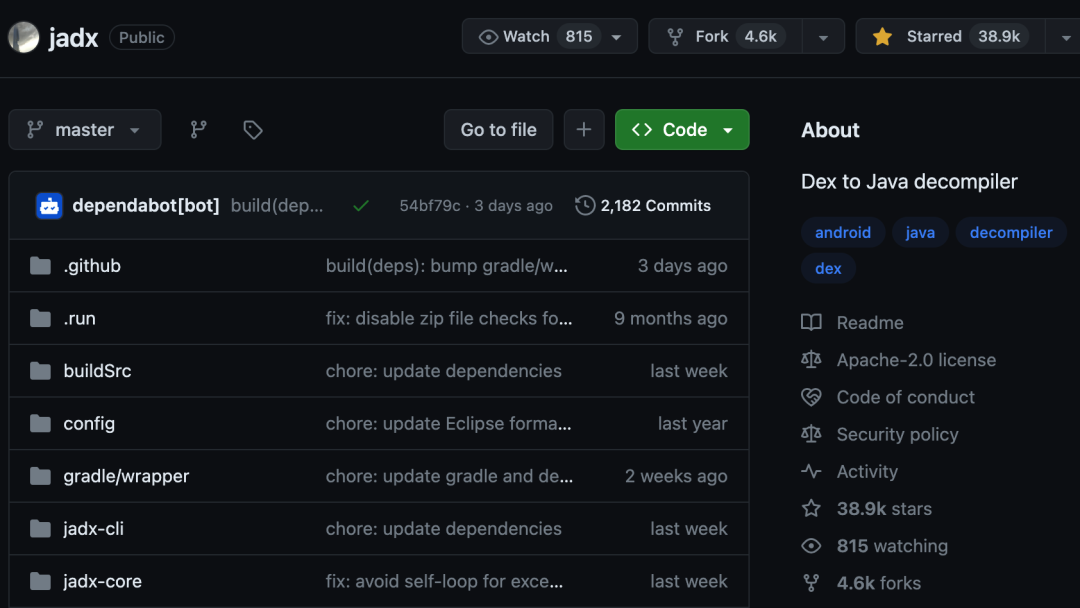Viewport: 1080px width, 608px height.
Task: Open commit hash 54bf79c
Action: pos(430,205)
